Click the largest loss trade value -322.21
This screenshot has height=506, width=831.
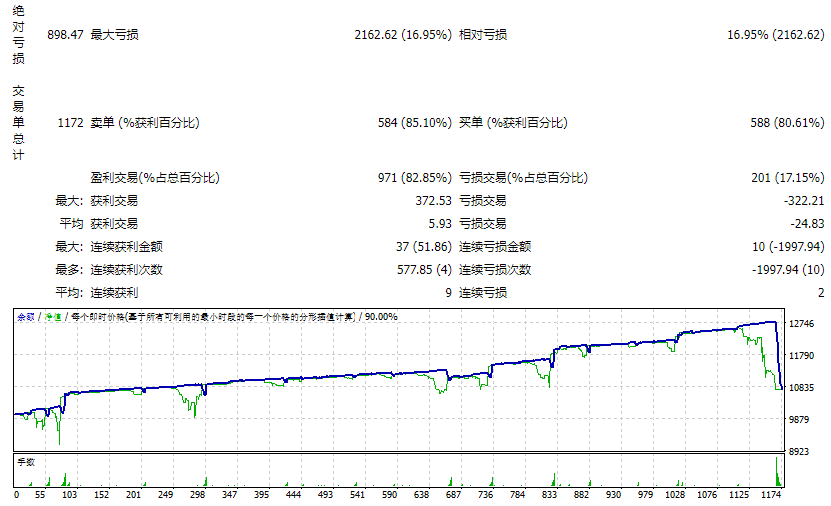(804, 201)
